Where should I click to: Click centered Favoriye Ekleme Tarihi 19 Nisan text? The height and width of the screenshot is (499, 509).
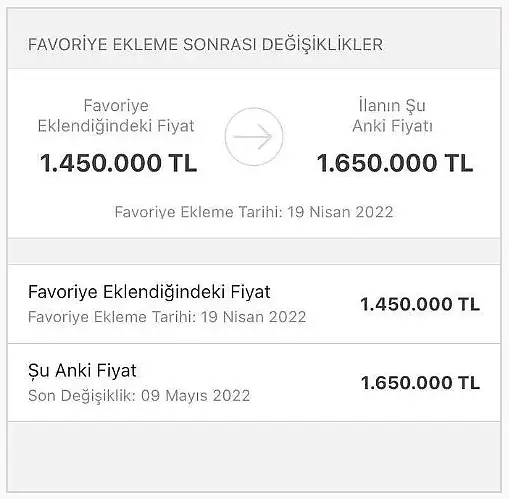tap(254, 212)
